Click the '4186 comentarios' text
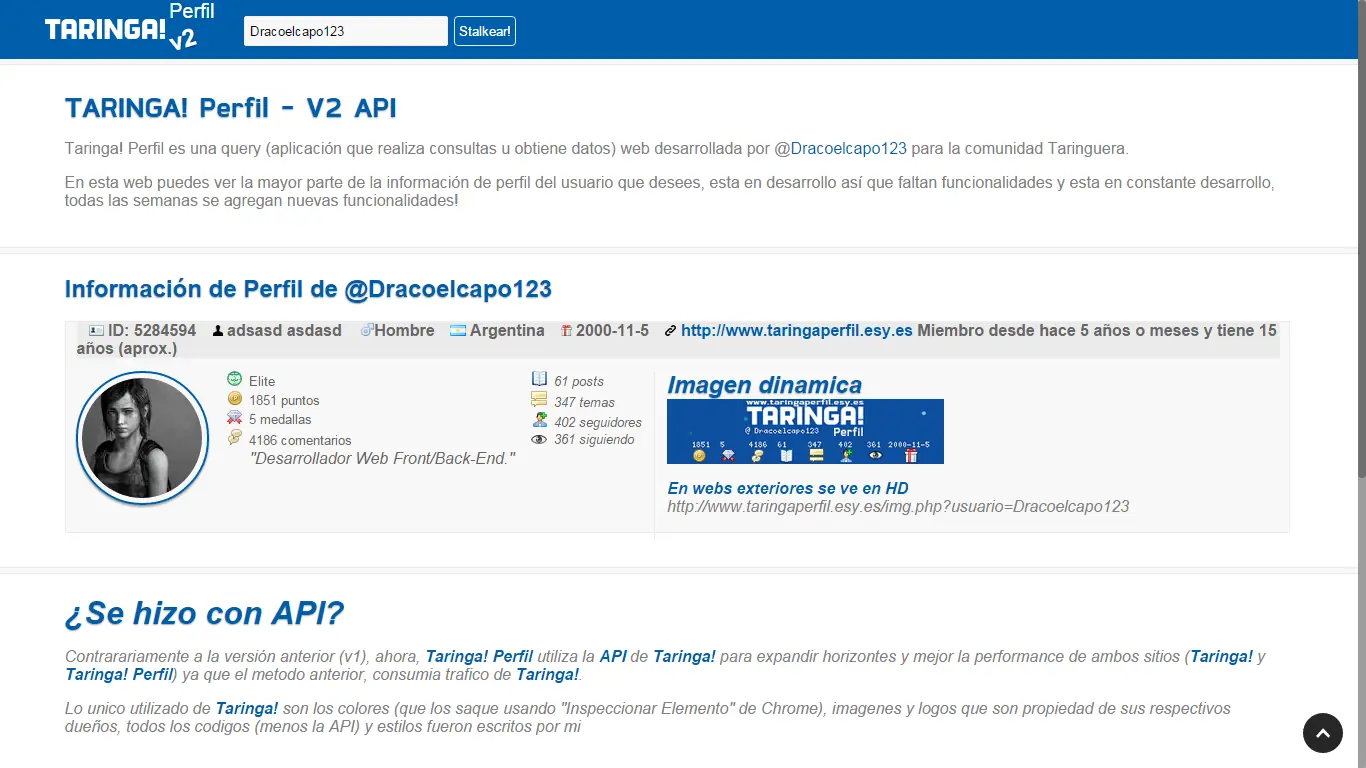 300,440
